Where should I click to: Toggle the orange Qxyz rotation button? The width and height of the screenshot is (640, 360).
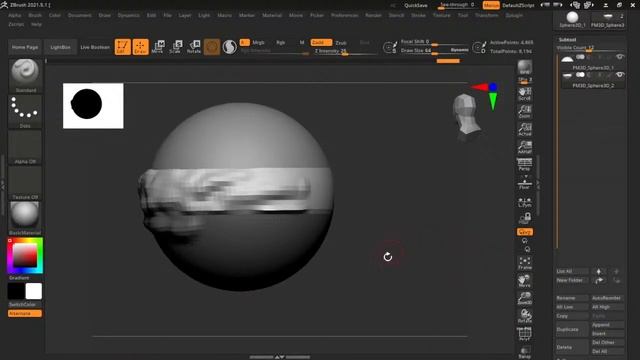524,232
